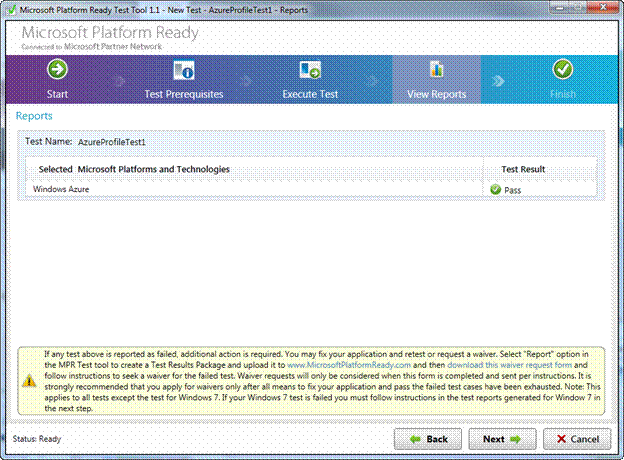Click the Pass result text
Image resolution: width=624 pixels, height=460 pixels.
click(x=513, y=190)
